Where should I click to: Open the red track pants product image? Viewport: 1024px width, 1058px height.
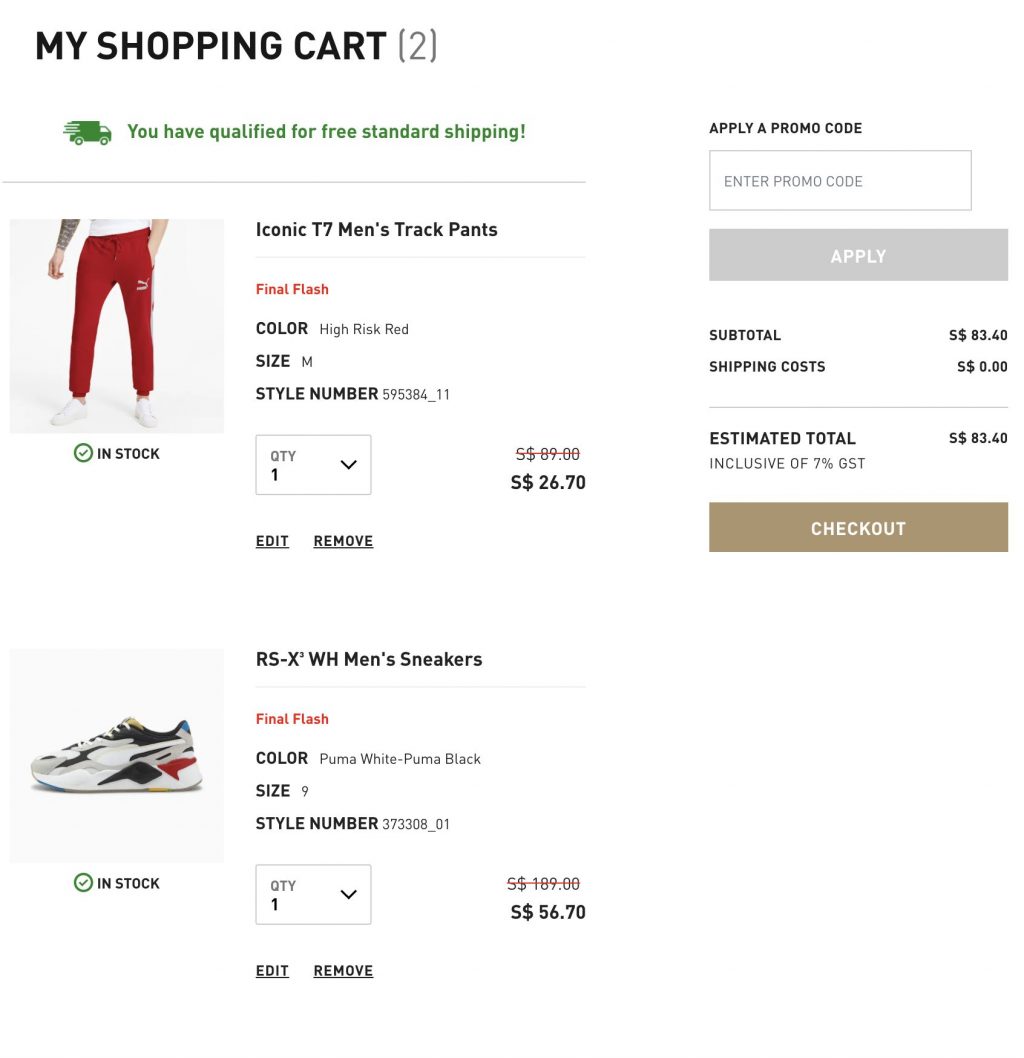[x=117, y=326]
